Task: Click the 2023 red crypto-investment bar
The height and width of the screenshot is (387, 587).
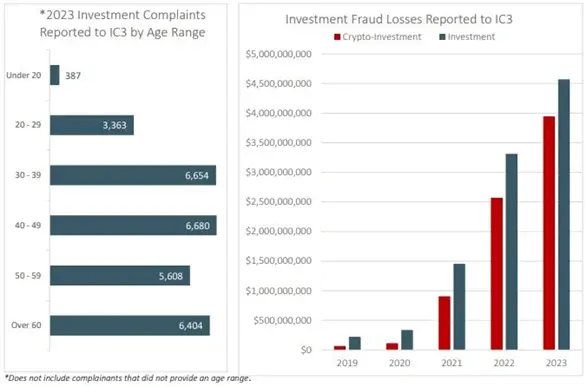Action: tap(549, 233)
